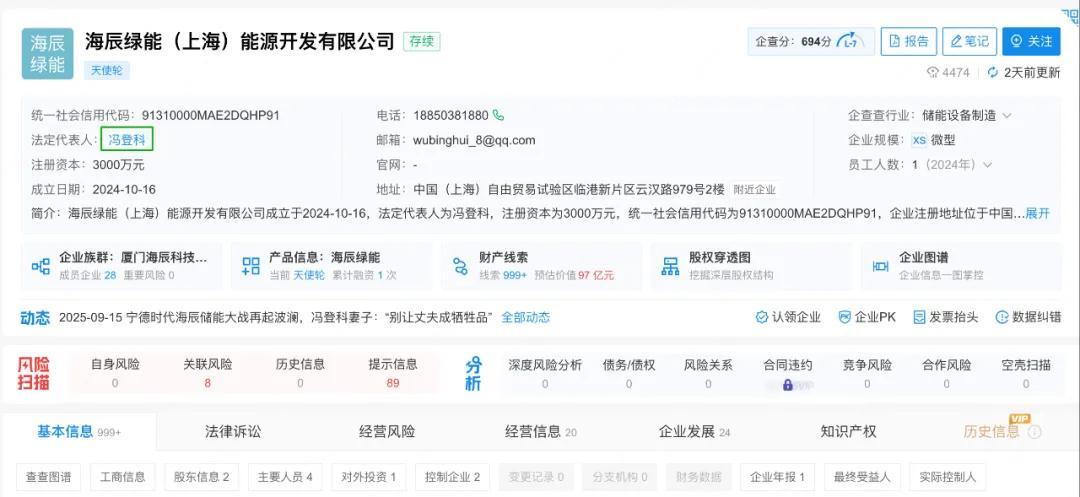Click the 最终受益人 sub-tab button

[x=862, y=477]
